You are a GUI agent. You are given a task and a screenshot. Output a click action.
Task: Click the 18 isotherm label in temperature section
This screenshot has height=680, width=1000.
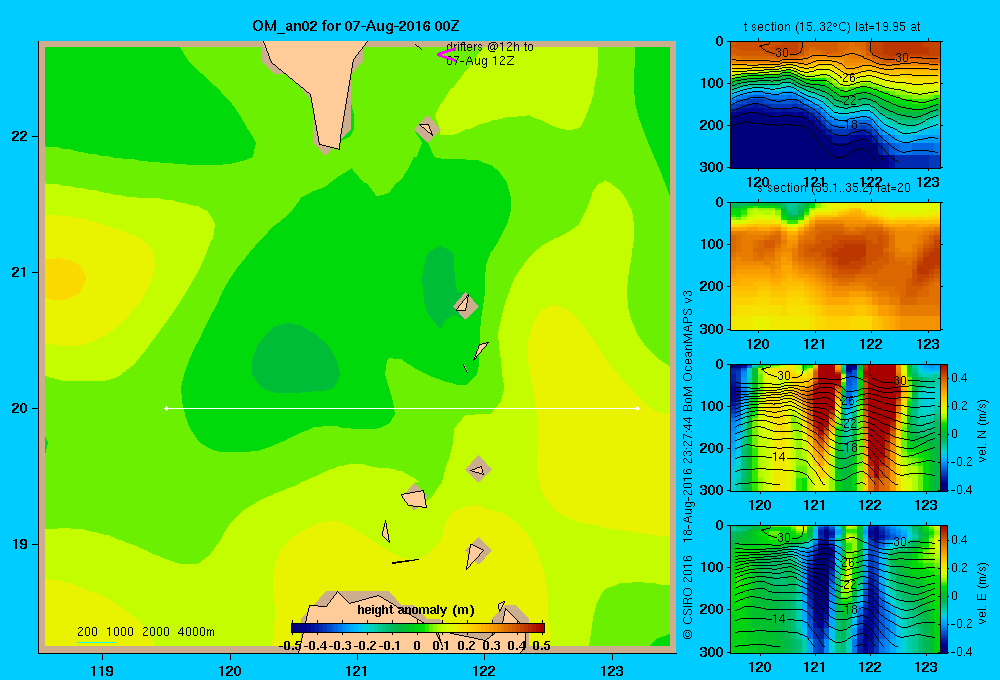point(851,124)
